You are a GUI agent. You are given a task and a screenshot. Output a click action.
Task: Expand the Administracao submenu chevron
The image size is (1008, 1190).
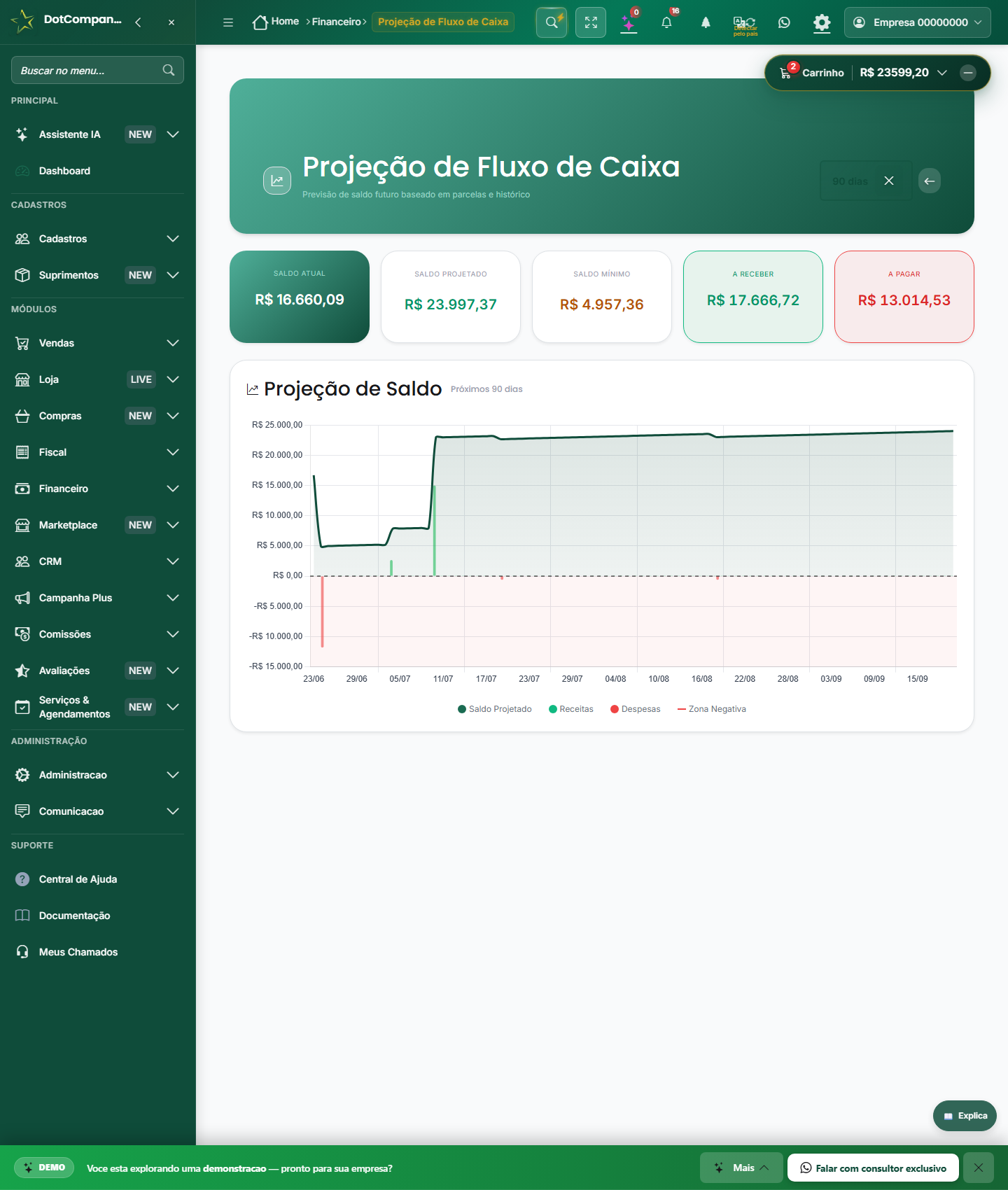[x=173, y=775]
